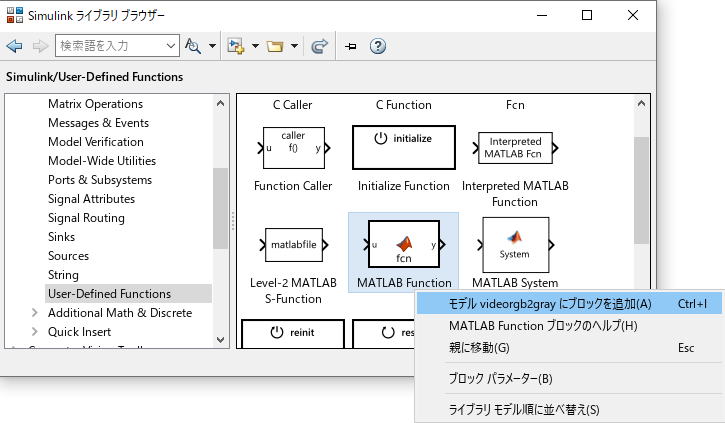Click block panel scroll up arrow
Viewport: 725px width, 423px height.
click(641, 104)
